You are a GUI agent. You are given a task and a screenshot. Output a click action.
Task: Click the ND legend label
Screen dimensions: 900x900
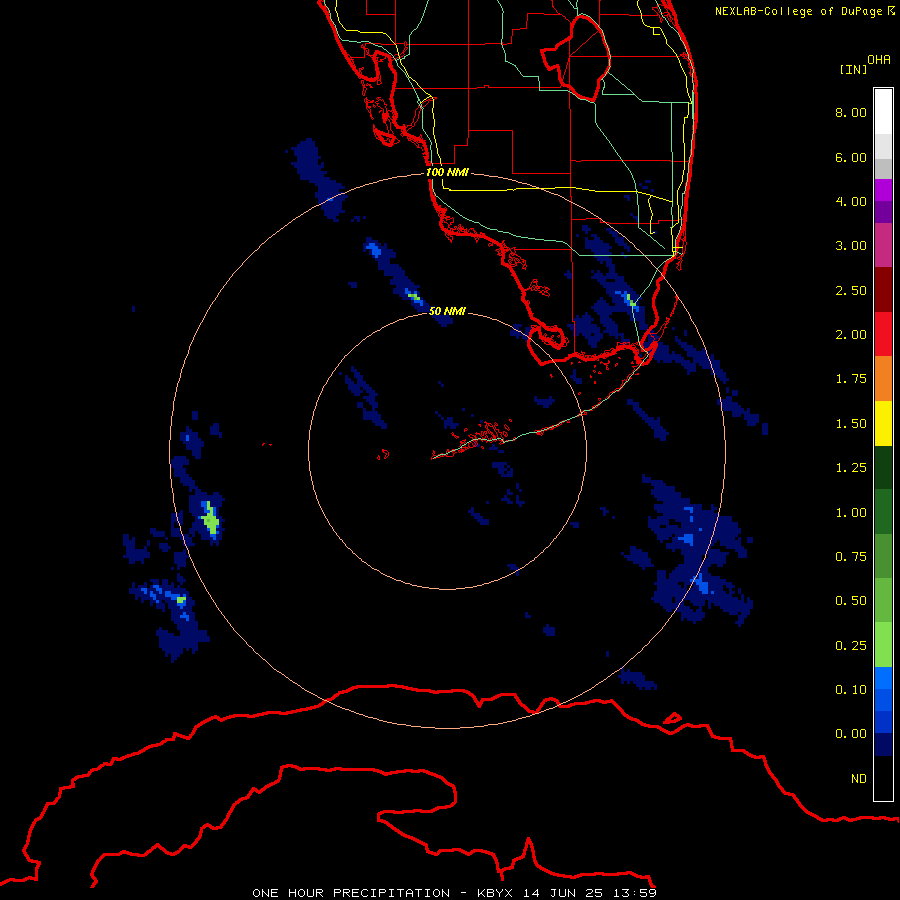[859, 779]
